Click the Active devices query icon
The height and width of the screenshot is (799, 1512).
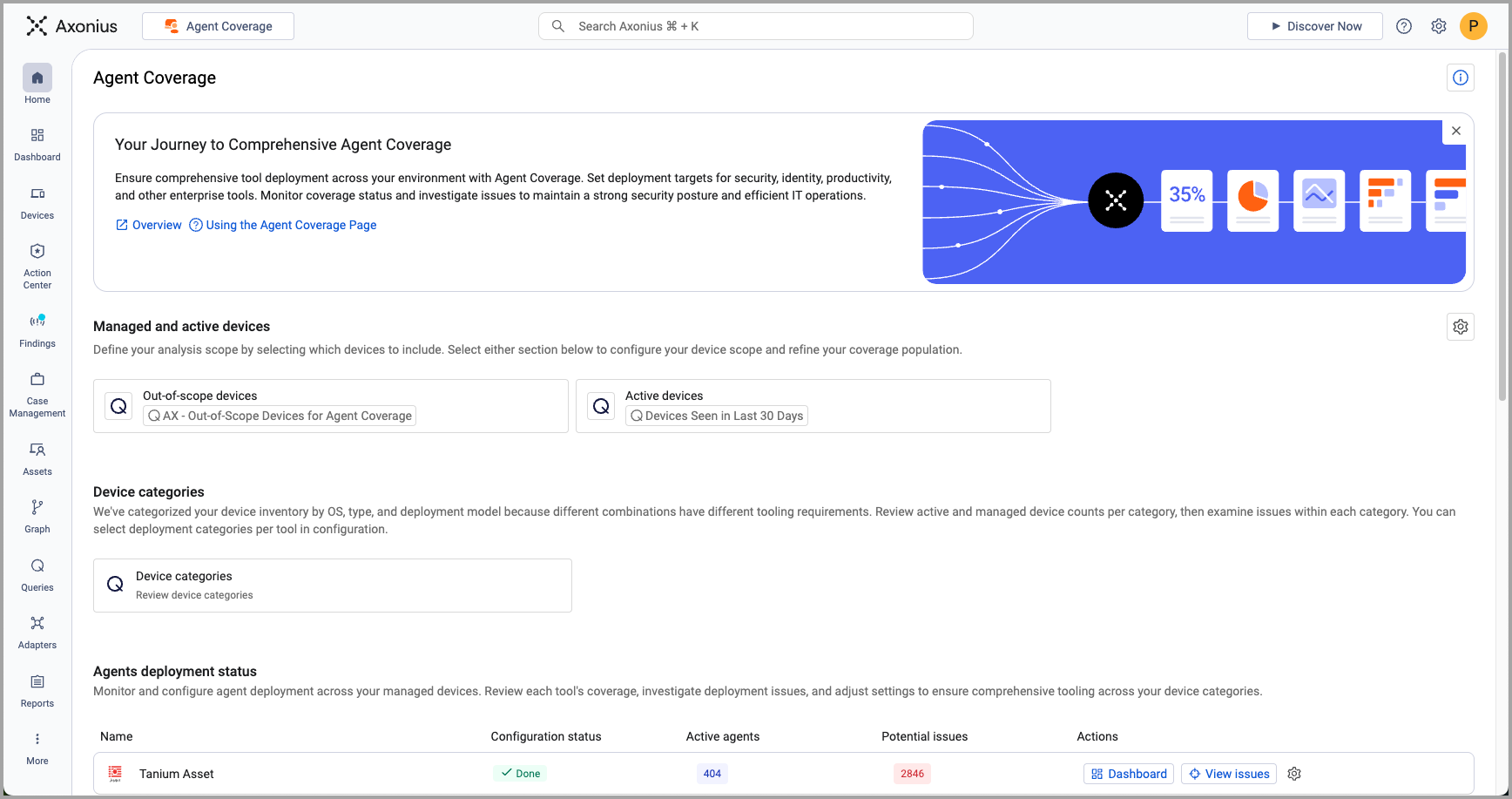tap(601, 406)
